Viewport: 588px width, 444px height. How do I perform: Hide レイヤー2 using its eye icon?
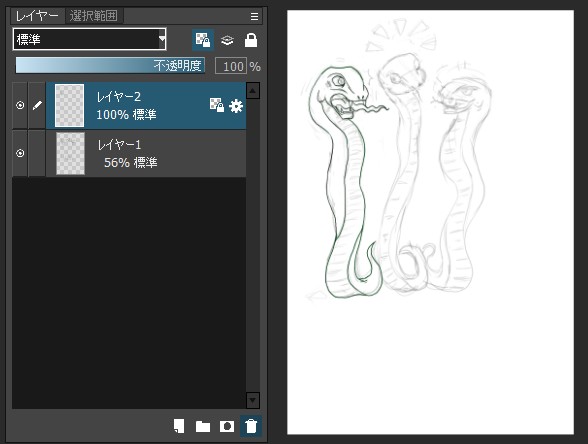(x=20, y=105)
